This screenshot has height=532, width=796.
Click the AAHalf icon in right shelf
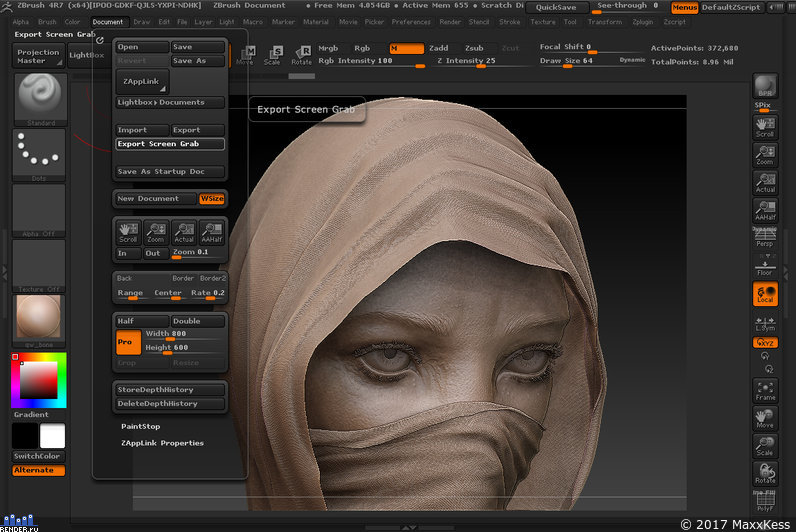(765, 210)
